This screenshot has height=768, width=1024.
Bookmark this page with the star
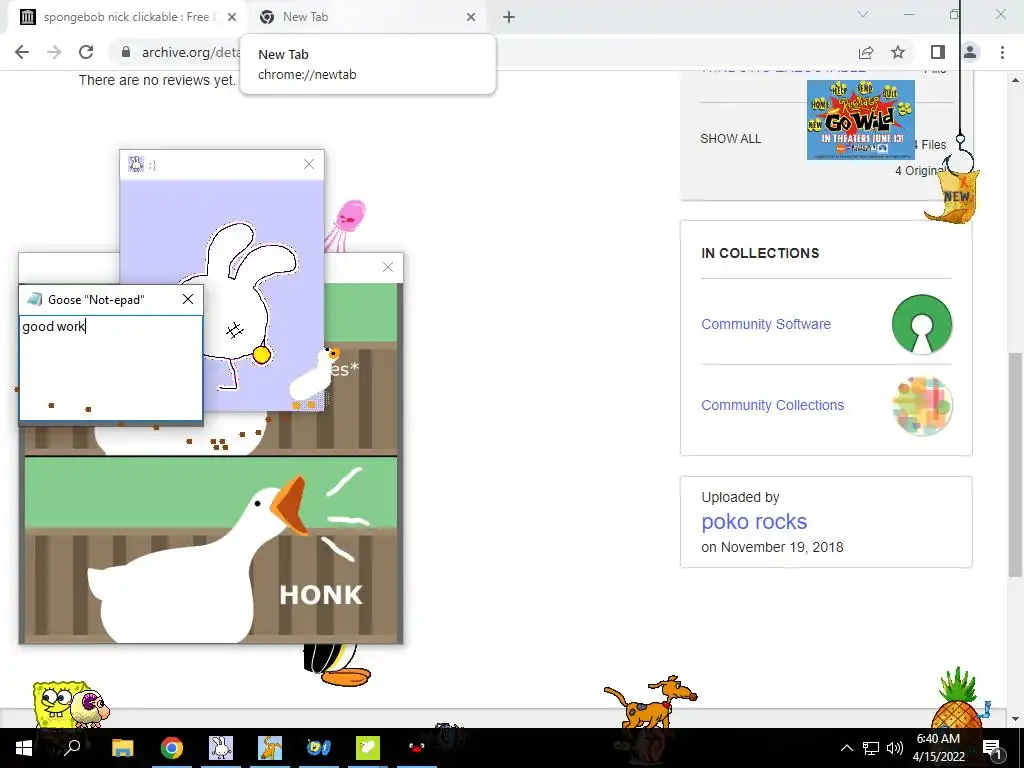(x=898, y=52)
